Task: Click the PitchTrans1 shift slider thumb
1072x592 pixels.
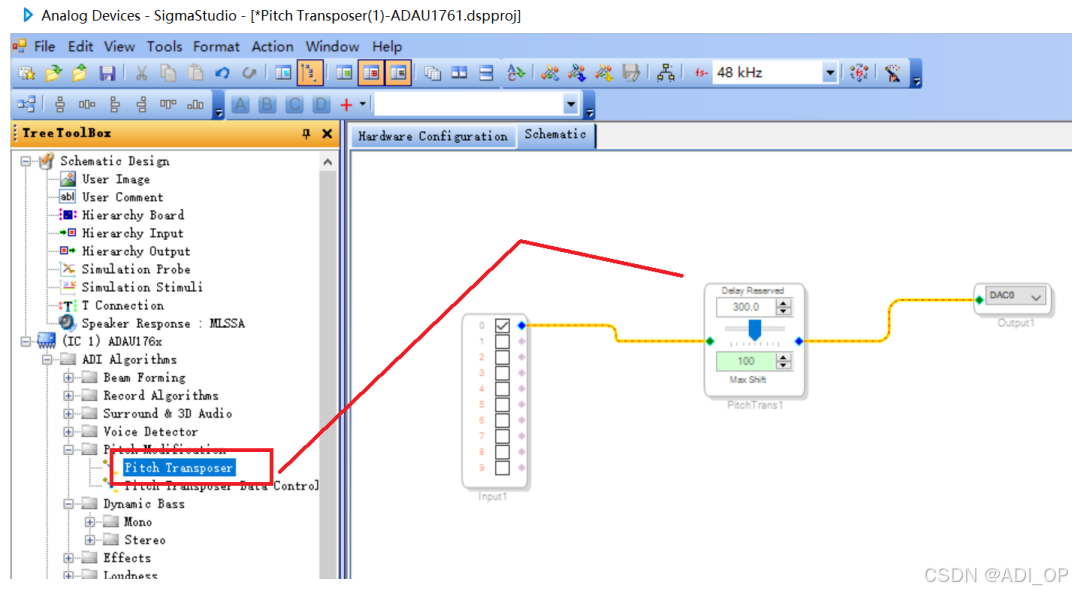Action: (x=755, y=330)
